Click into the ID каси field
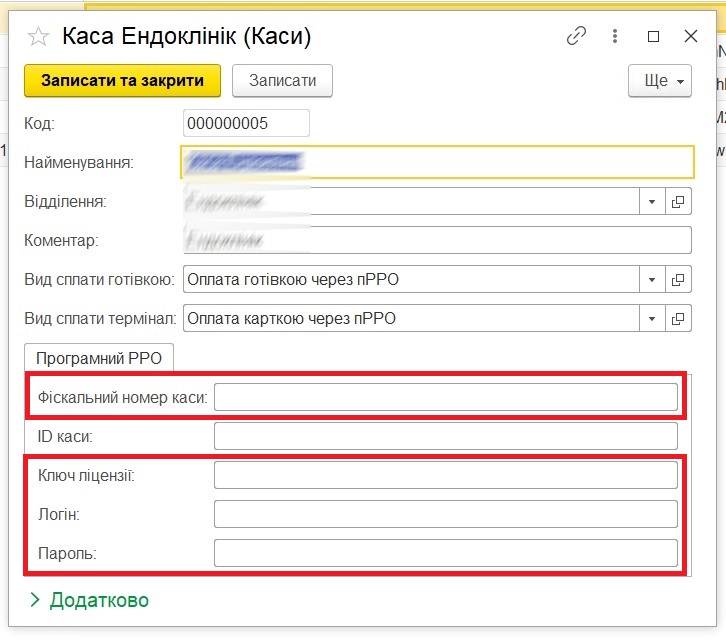The height and width of the screenshot is (641, 726). [445, 436]
